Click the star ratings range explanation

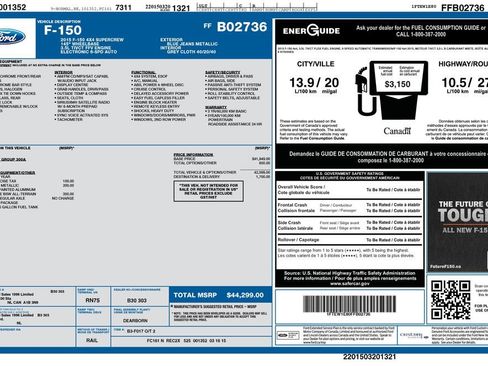click(346, 253)
